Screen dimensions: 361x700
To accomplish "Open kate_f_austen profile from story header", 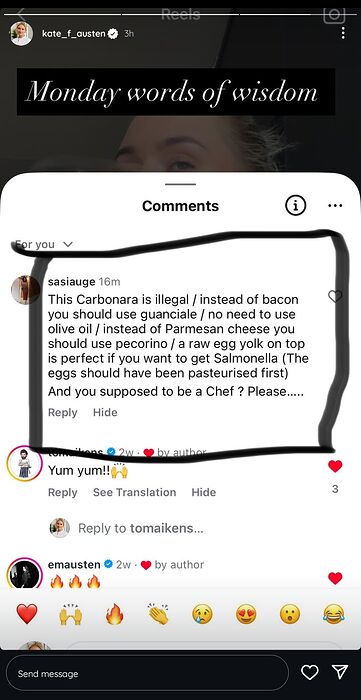I will pos(75,33).
